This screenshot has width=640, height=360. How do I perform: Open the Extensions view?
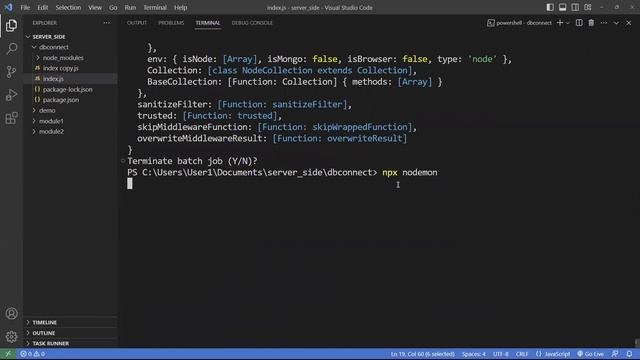(11, 118)
